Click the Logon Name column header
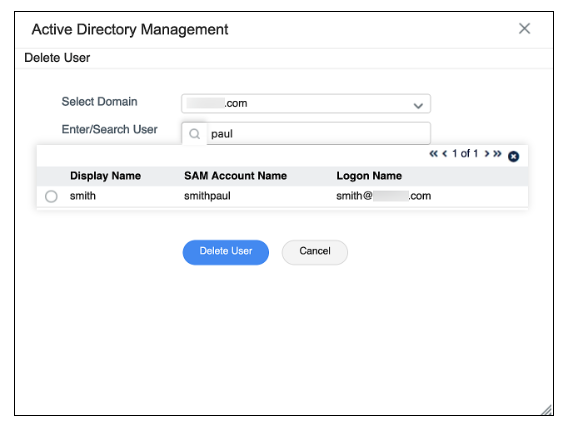 pos(369,176)
